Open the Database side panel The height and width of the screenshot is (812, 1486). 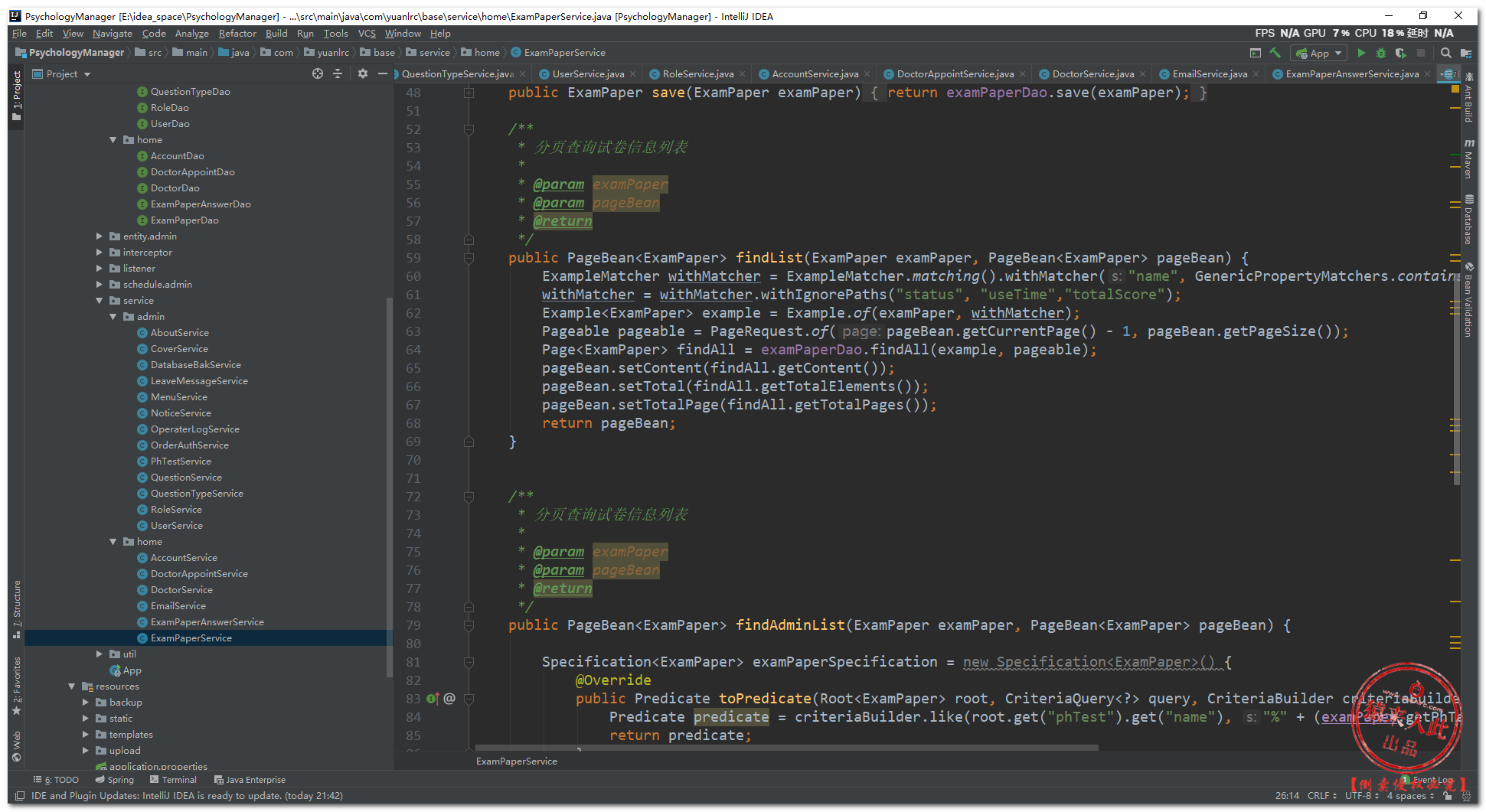[x=1468, y=220]
